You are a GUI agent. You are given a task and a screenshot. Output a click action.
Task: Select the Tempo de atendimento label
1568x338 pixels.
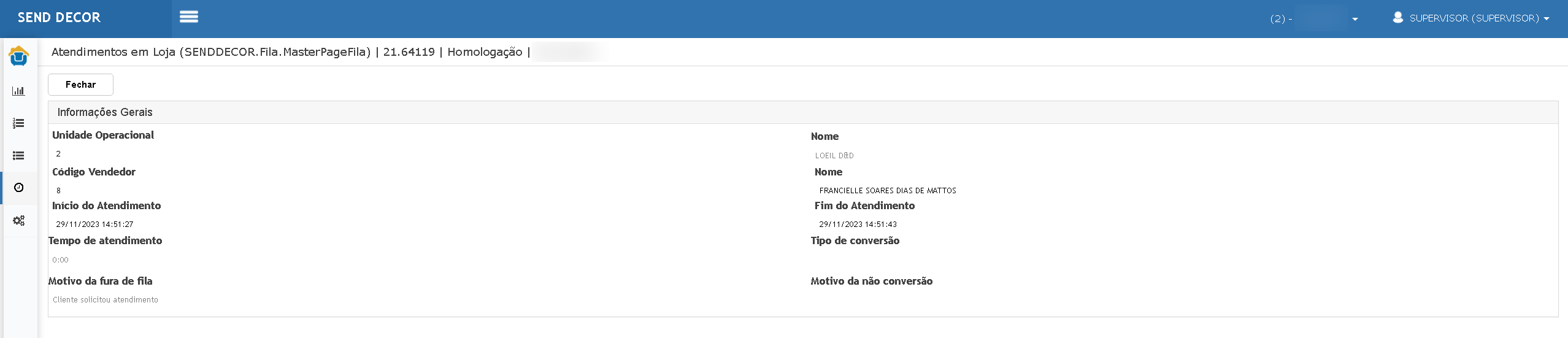pyautogui.click(x=105, y=240)
